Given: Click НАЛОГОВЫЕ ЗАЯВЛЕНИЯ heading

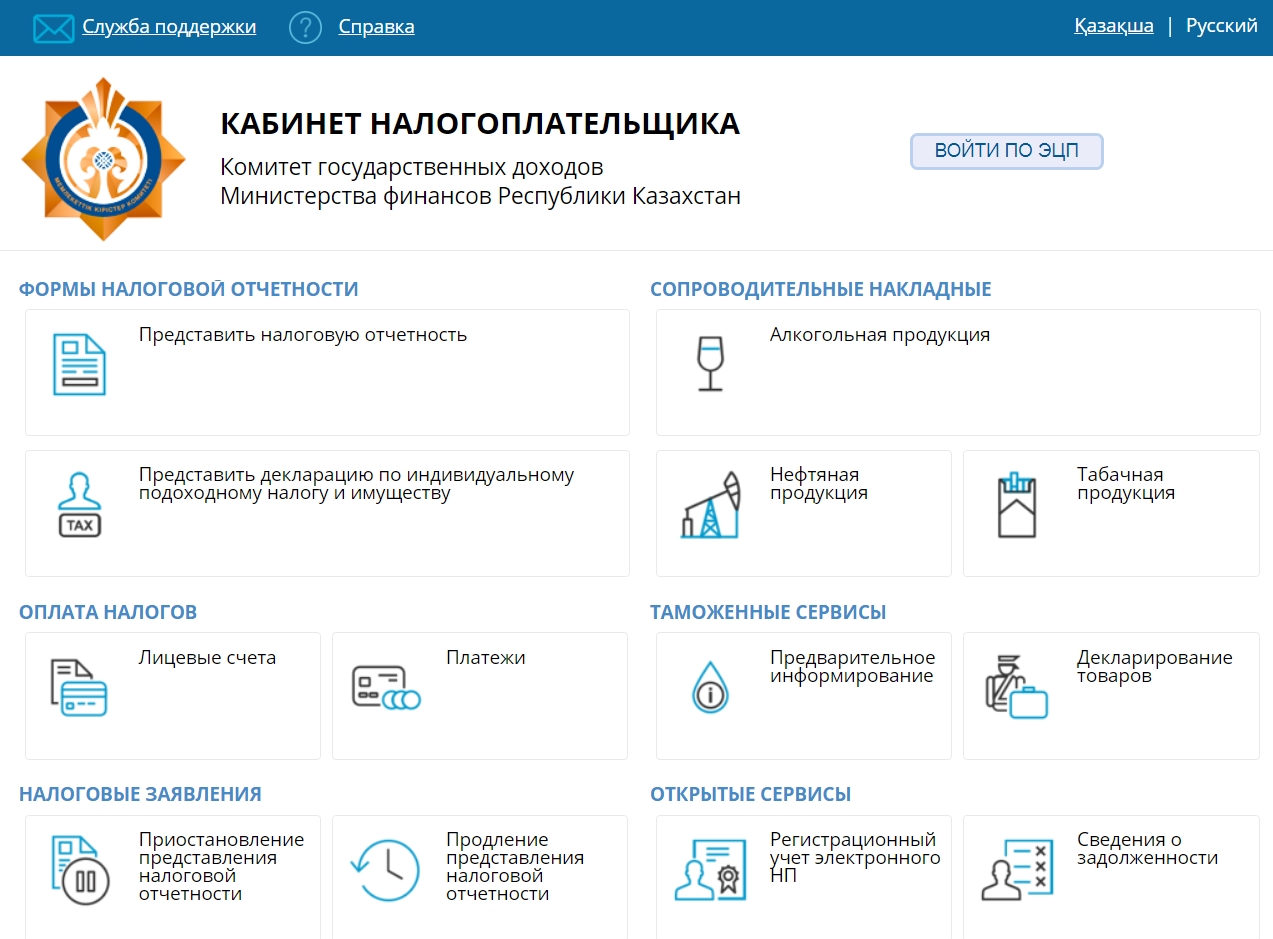Looking at the screenshot, I should [x=140, y=795].
